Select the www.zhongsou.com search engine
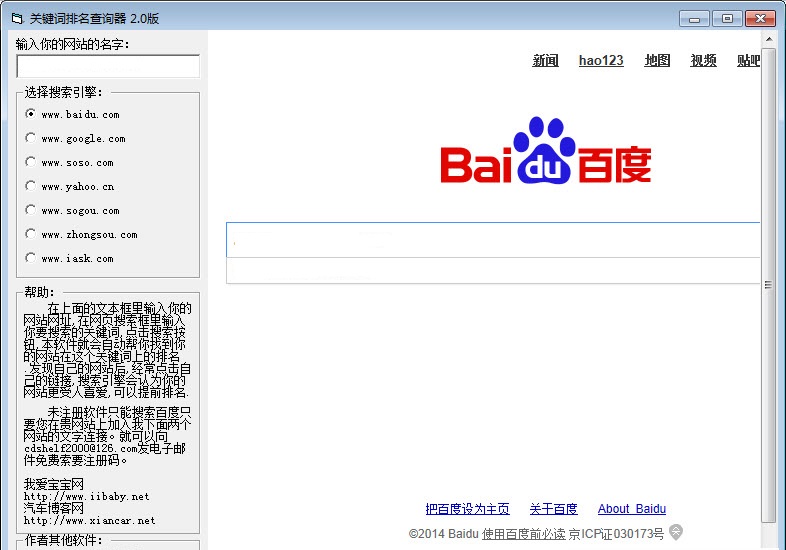 point(82,234)
